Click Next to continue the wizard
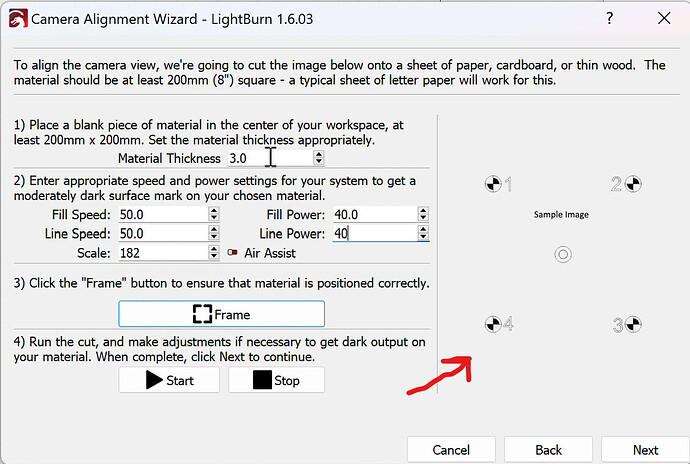The image size is (690, 464). [646, 450]
